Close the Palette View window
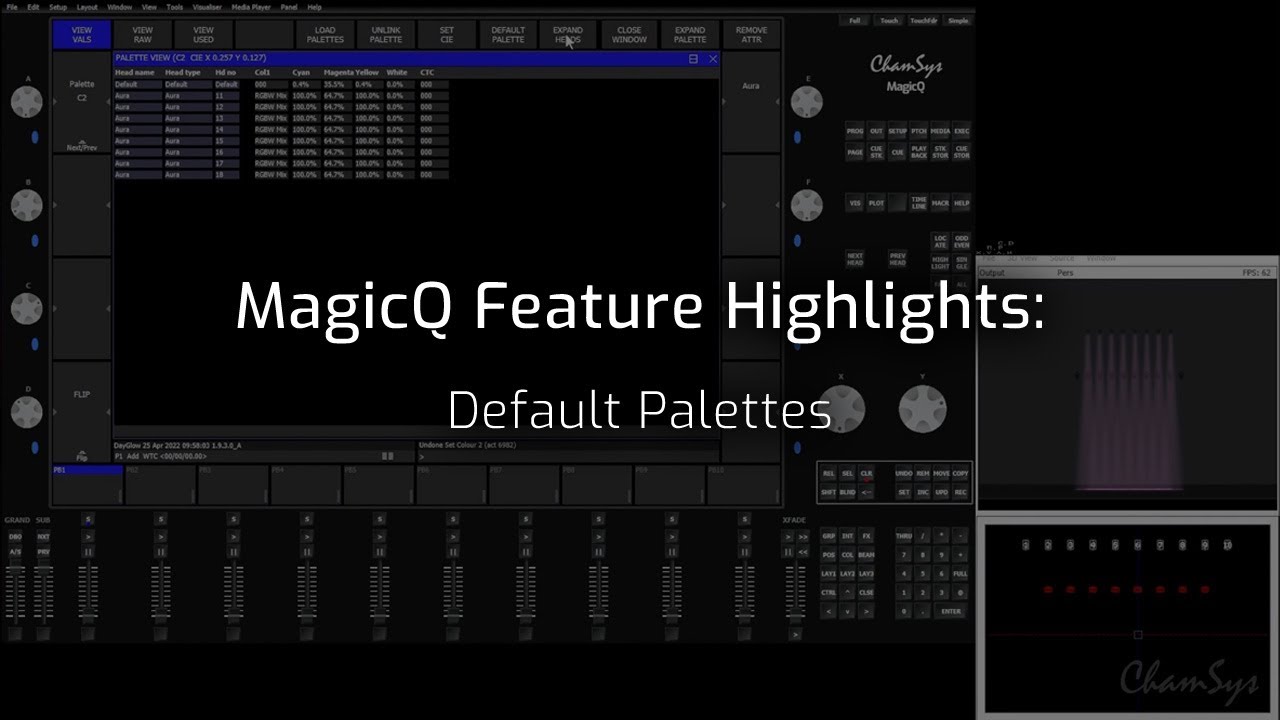Viewport: 1280px width, 720px height. [713, 59]
